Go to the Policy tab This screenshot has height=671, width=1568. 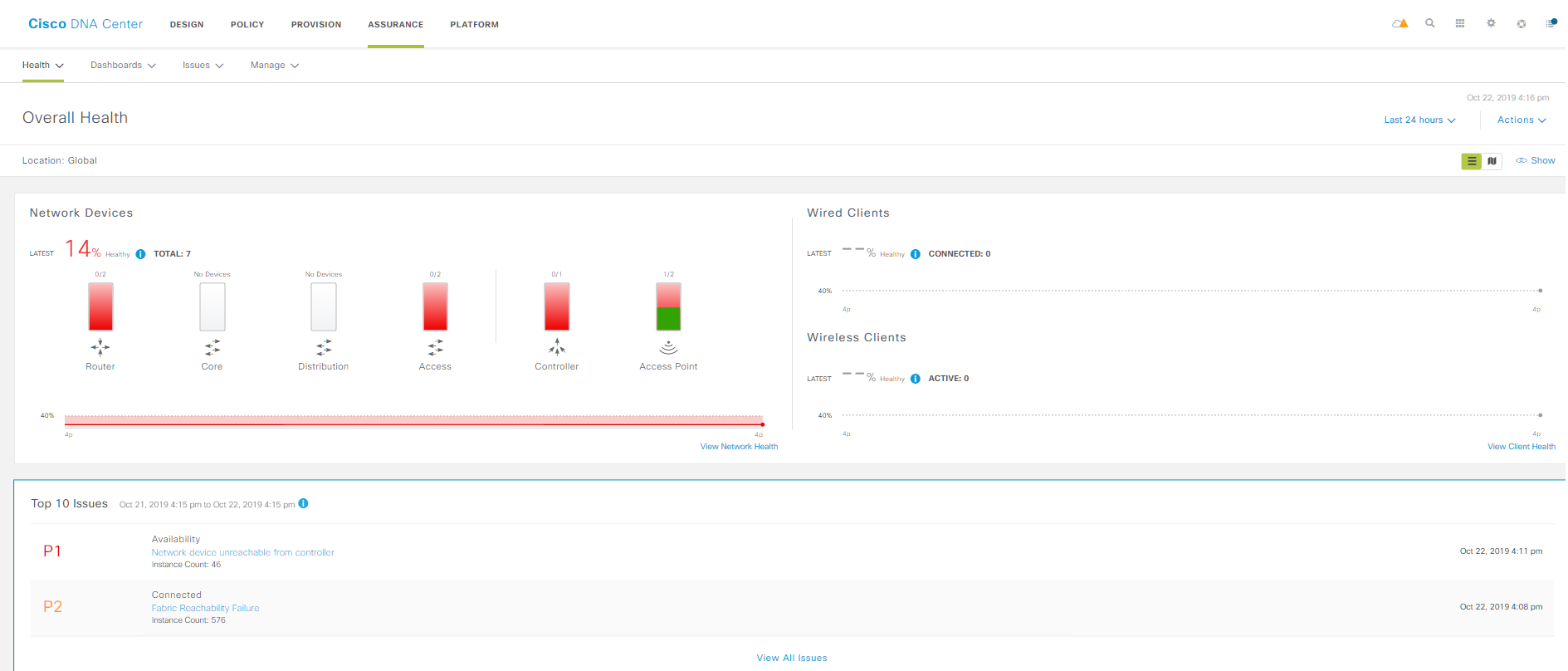pos(247,24)
